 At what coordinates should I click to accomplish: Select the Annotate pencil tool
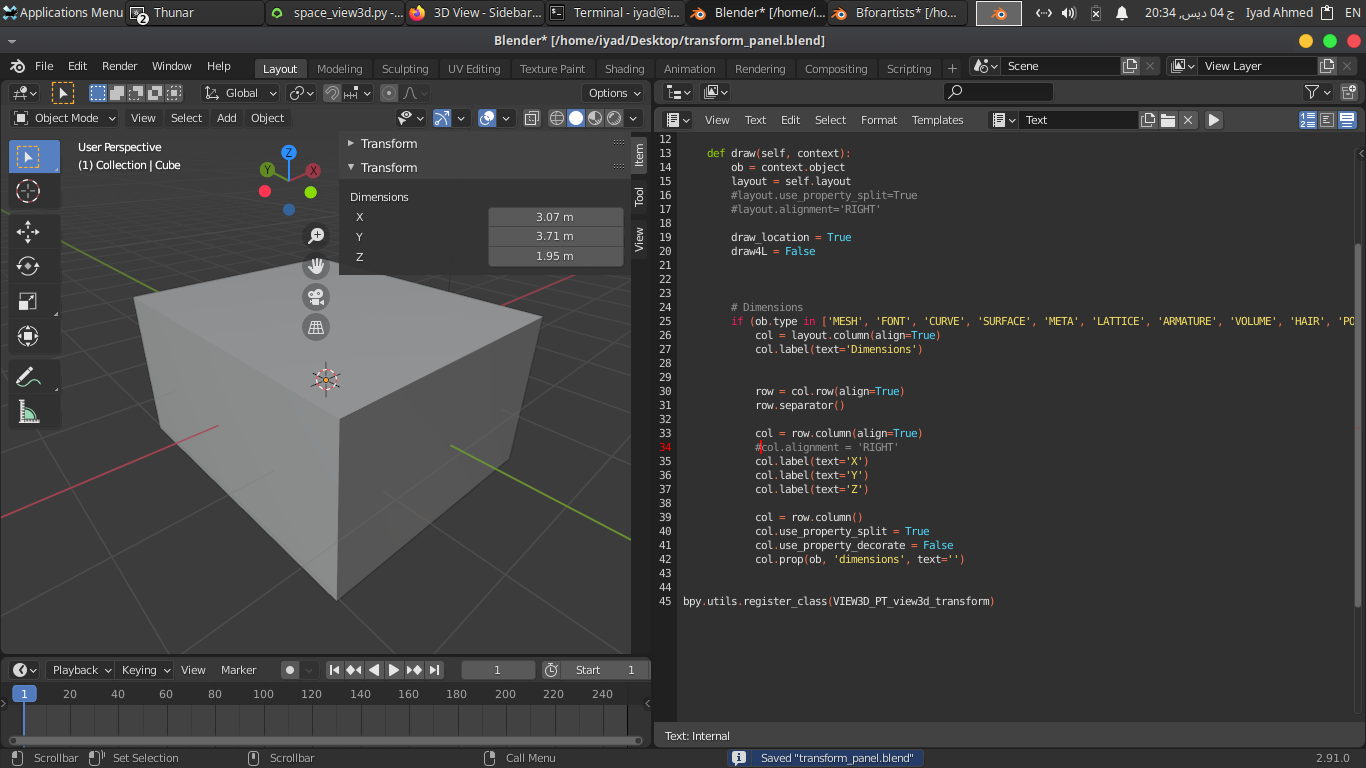coord(28,377)
